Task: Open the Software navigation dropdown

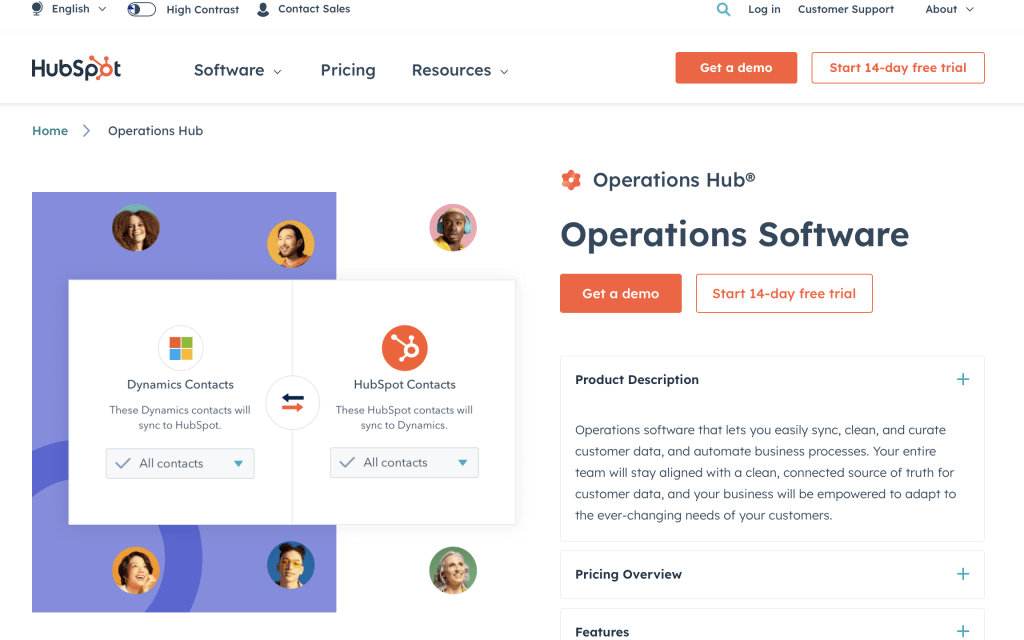Action: [x=238, y=70]
